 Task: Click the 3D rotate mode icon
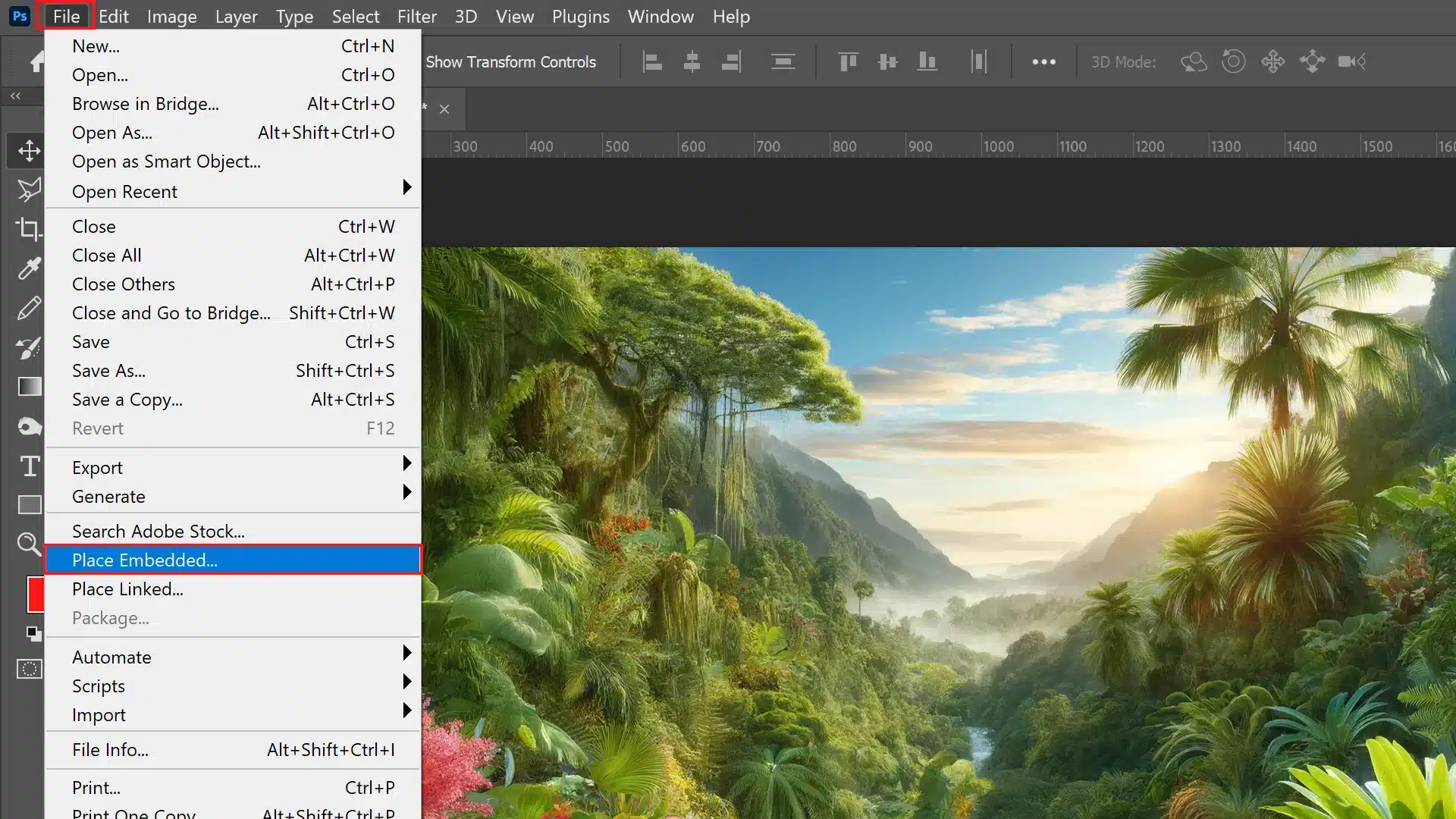point(1194,61)
